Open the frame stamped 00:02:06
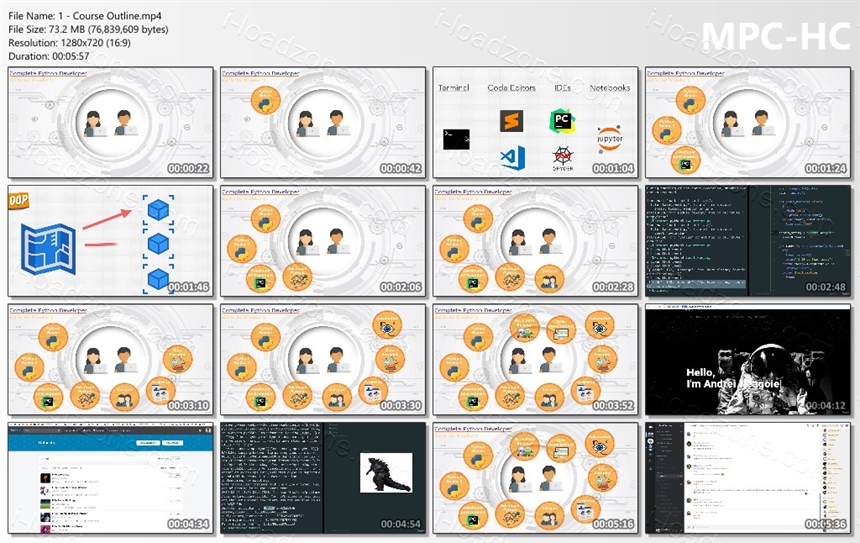The height and width of the screenshot is (543, 860). (x=323, y=241)
